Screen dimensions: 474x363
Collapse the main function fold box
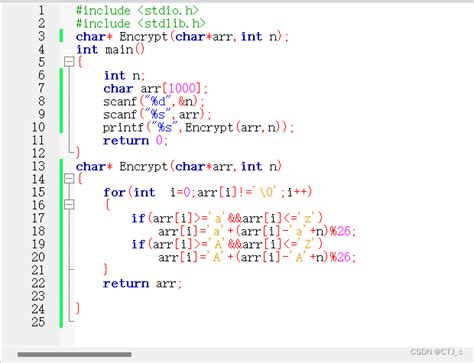69,62
